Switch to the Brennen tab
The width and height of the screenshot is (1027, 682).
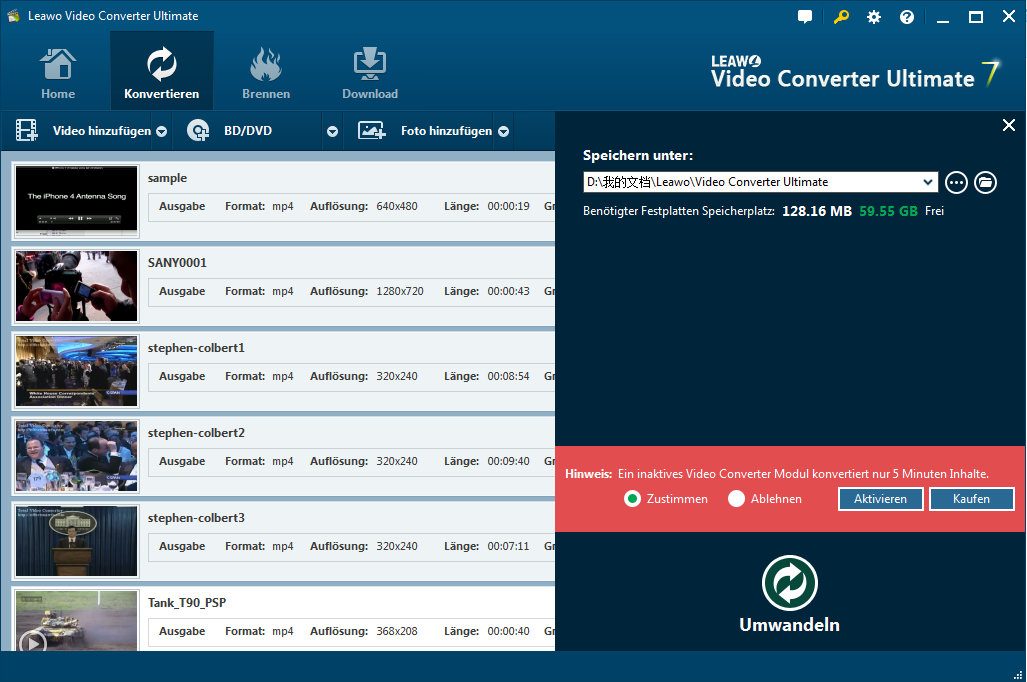click(266, 75)
